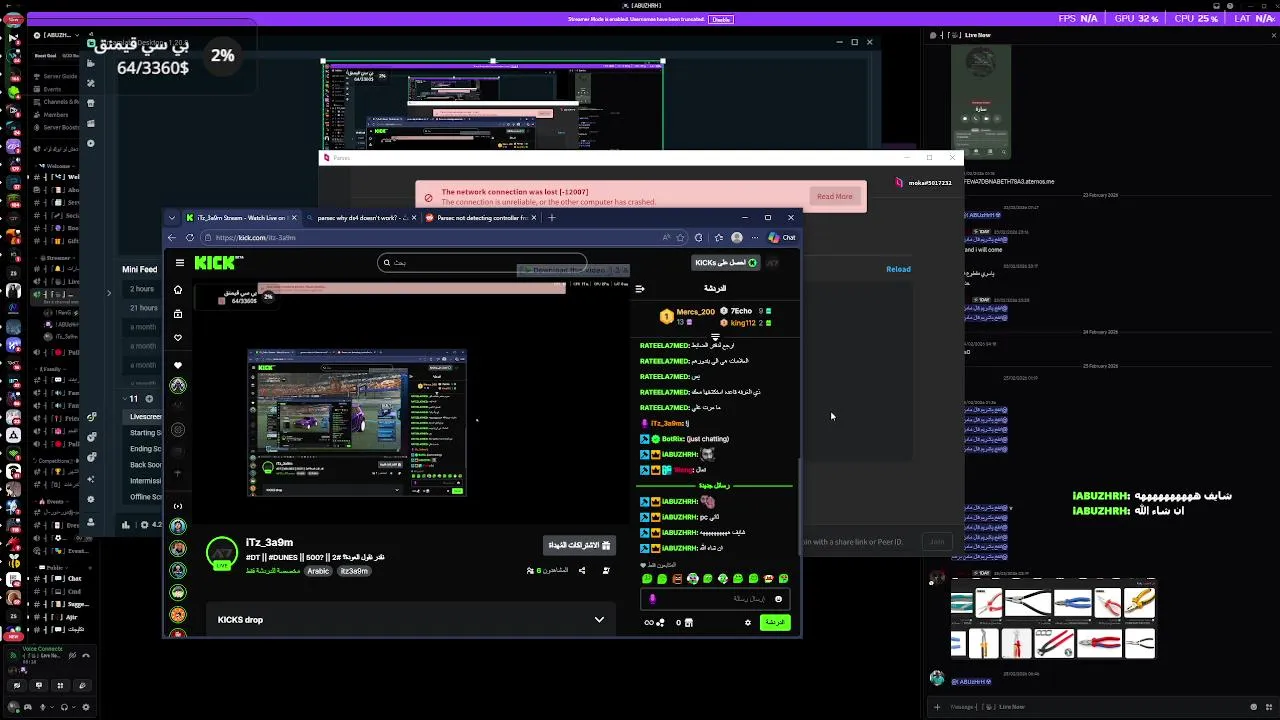The image size is (1280, 720).
Task: Click first green emote in Kick emote row
Action: (647, 579)
